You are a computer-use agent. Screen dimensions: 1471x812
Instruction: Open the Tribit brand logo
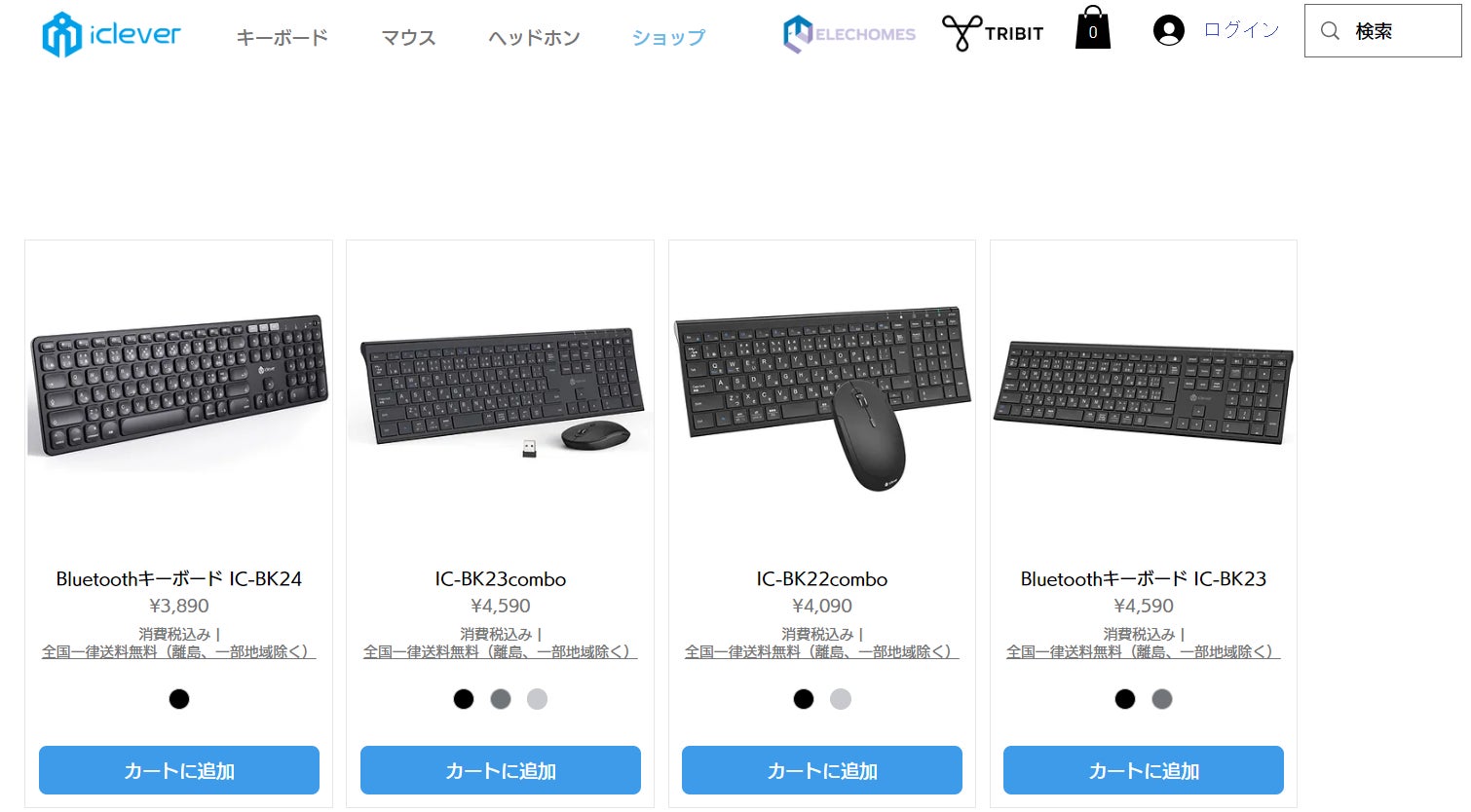pos(993,33)
